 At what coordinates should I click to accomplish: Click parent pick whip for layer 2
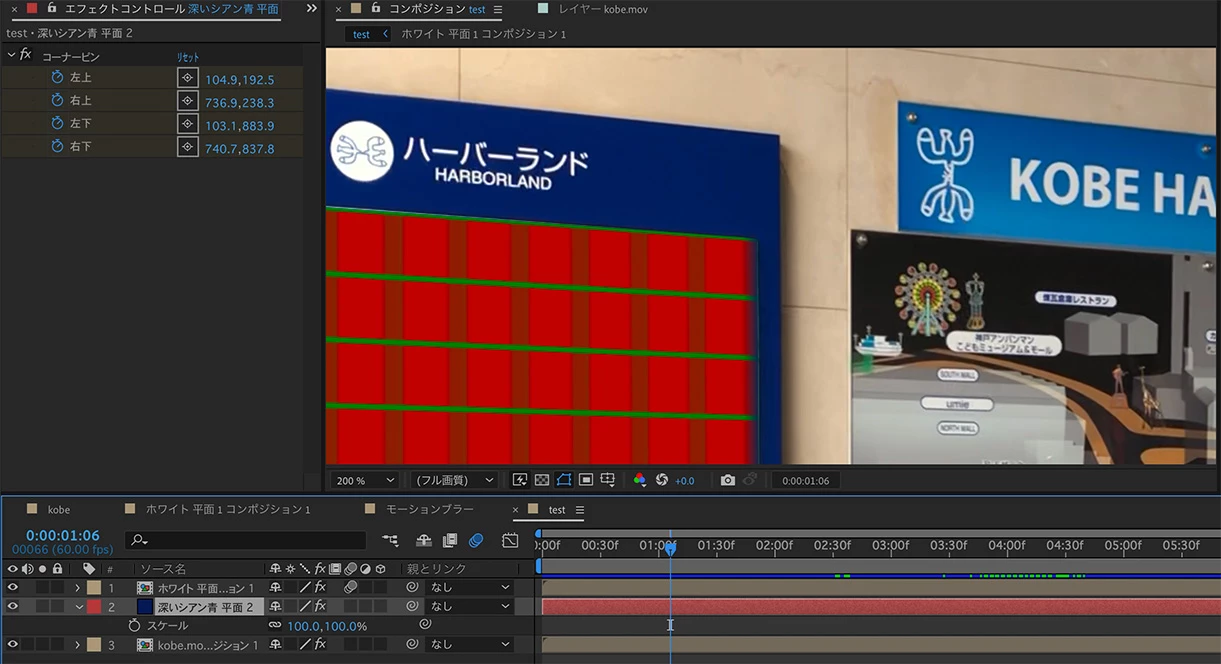pos(412,606)
